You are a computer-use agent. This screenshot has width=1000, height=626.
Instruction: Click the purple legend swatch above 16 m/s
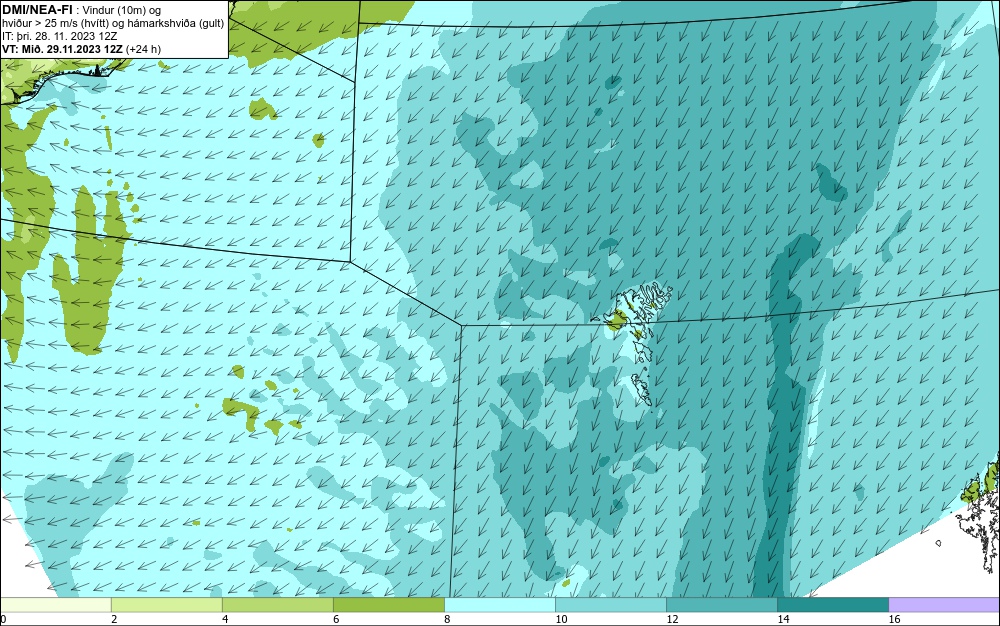tap(944, 605)
